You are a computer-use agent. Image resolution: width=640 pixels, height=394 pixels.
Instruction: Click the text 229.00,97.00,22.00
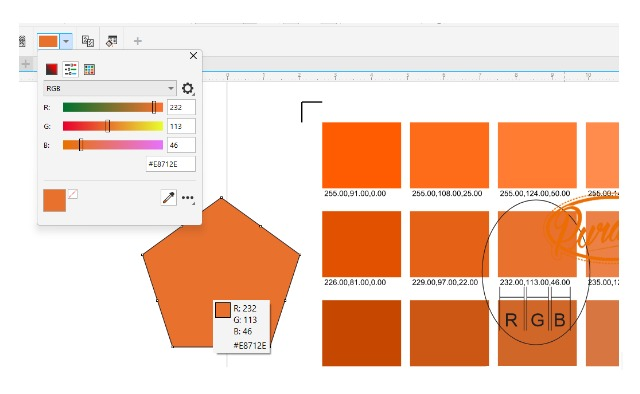tap(444, 282)
